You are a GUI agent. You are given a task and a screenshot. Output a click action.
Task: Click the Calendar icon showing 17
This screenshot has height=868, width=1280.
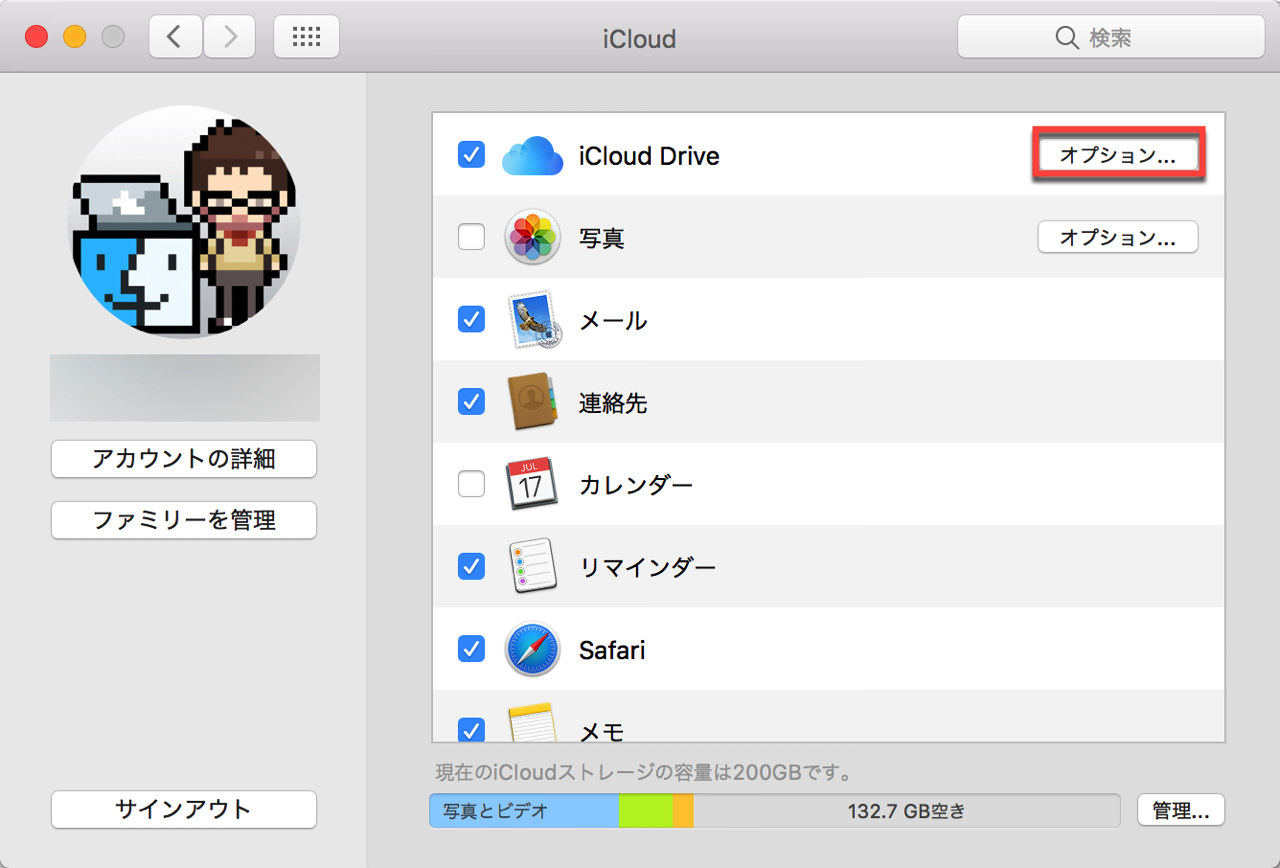[531, 485]
